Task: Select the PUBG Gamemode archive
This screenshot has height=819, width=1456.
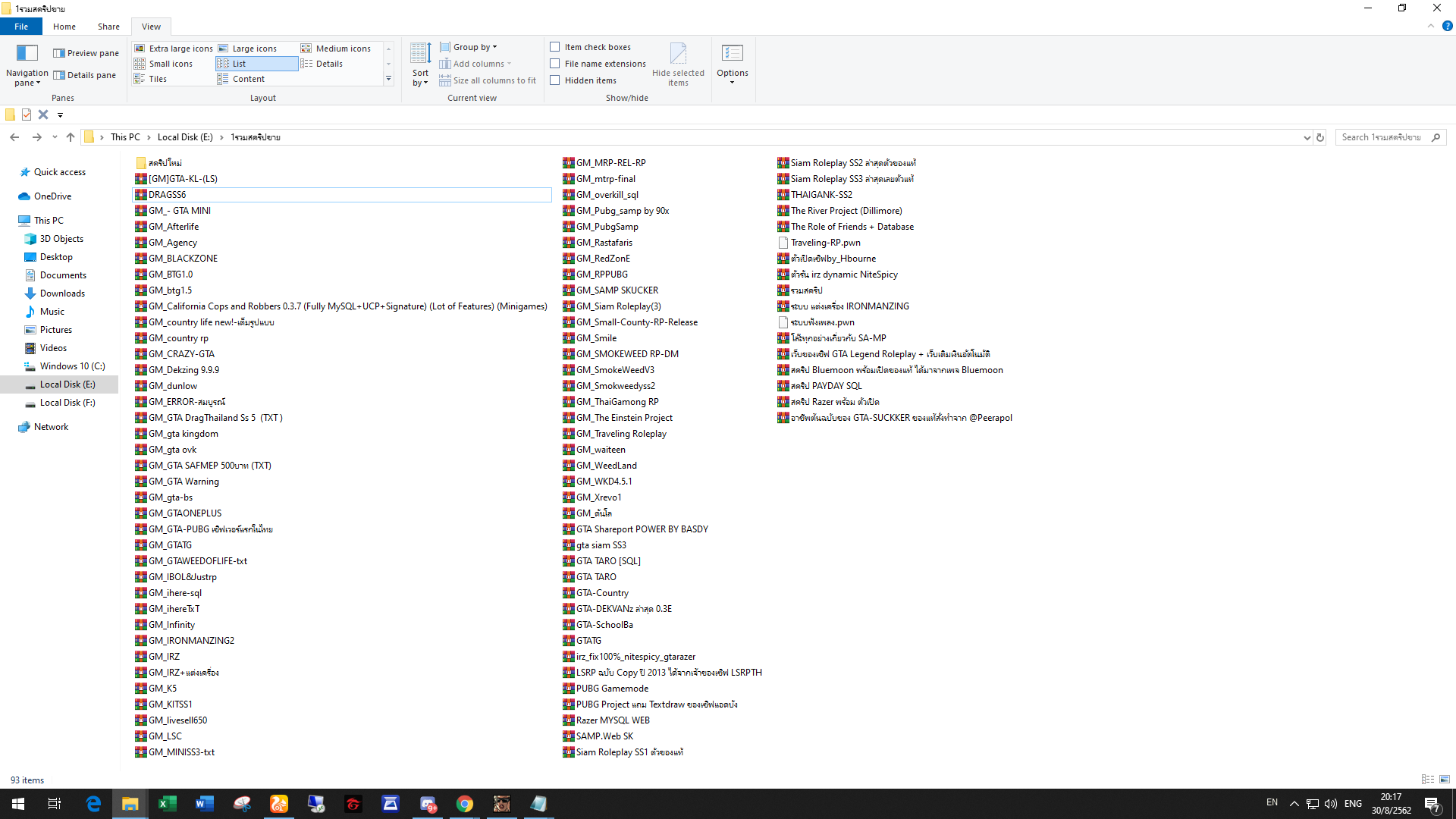Action: (x=612, y=689)
